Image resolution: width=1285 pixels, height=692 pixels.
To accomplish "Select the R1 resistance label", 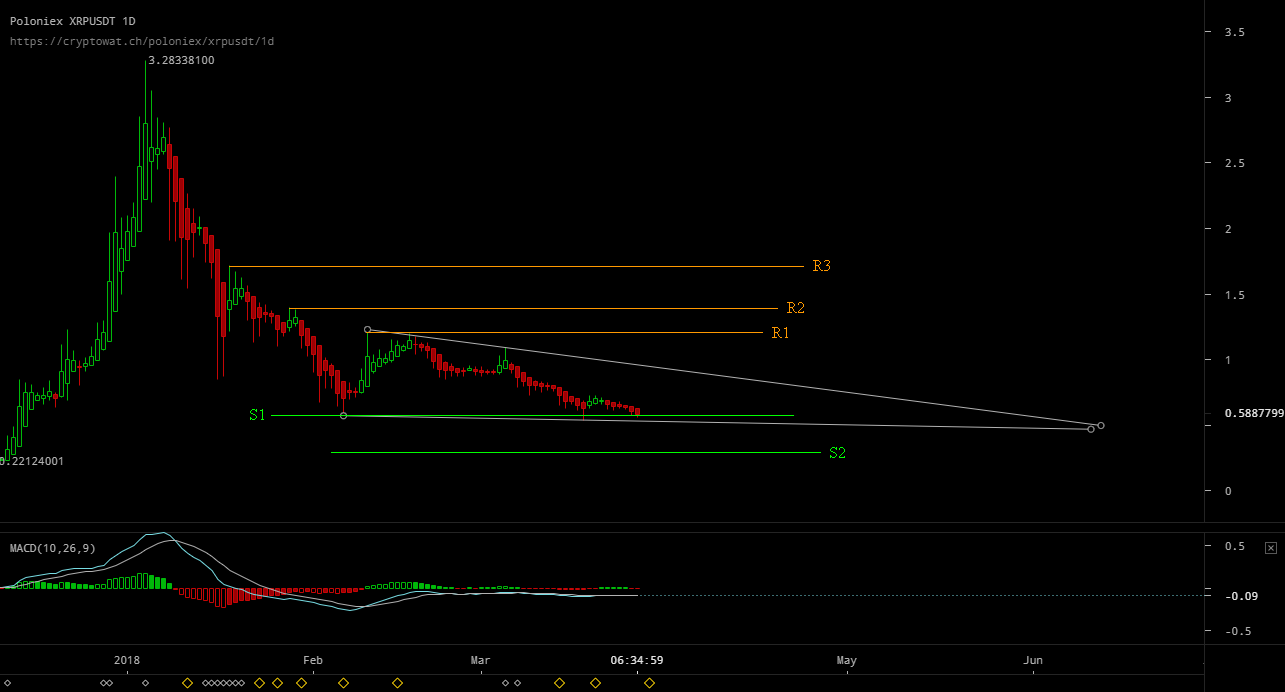I will 780,332.
